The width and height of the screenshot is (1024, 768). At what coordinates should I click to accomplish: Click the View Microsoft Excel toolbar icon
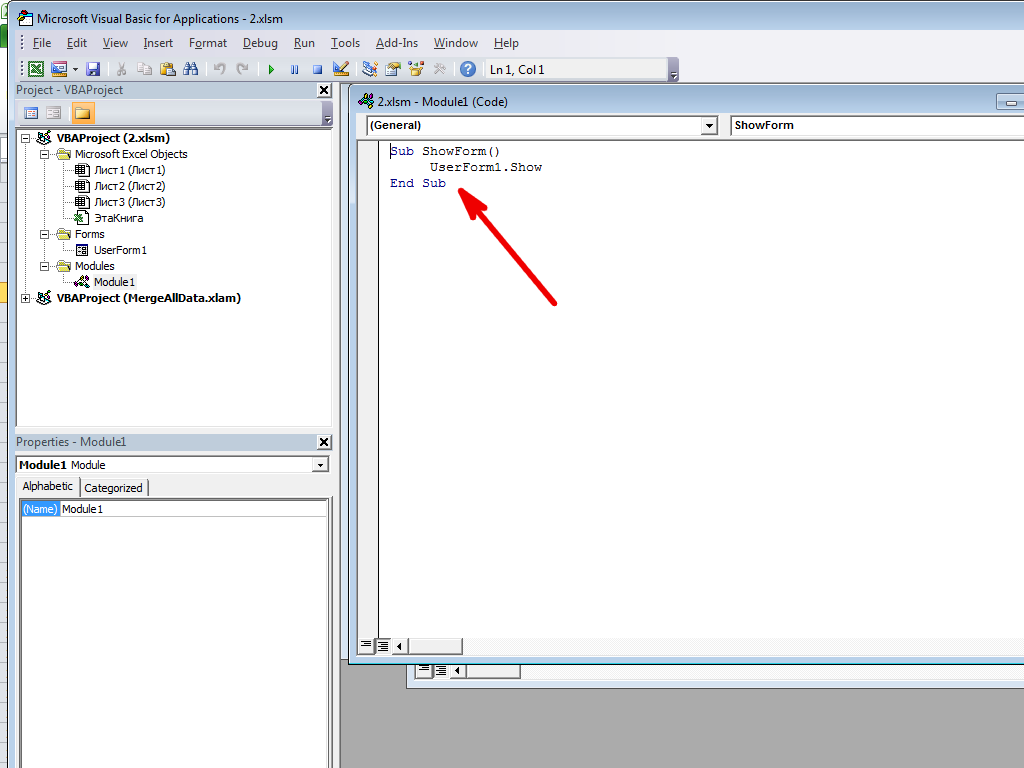37,69
